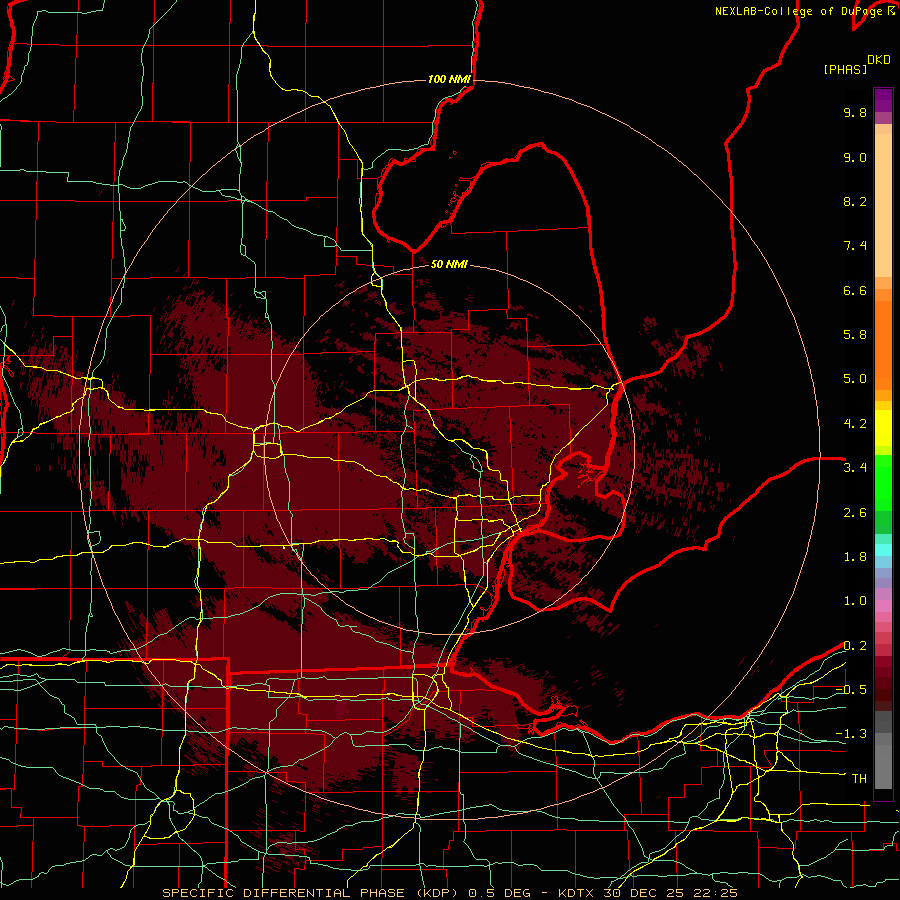Viewport: 900px width, 900px height.
Task: Click the 50 NMI range ring label
Action: pyautogui.click(x=449, y=264)
